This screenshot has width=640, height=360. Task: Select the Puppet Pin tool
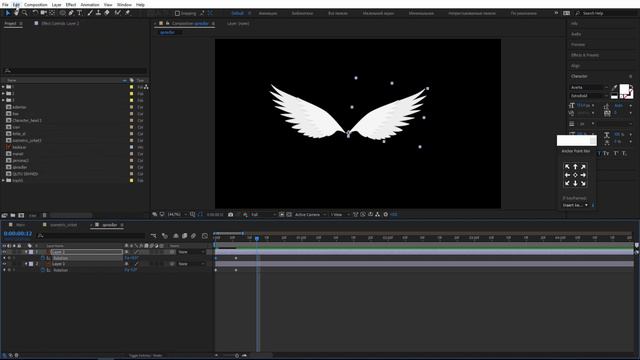tap(127, 13)
